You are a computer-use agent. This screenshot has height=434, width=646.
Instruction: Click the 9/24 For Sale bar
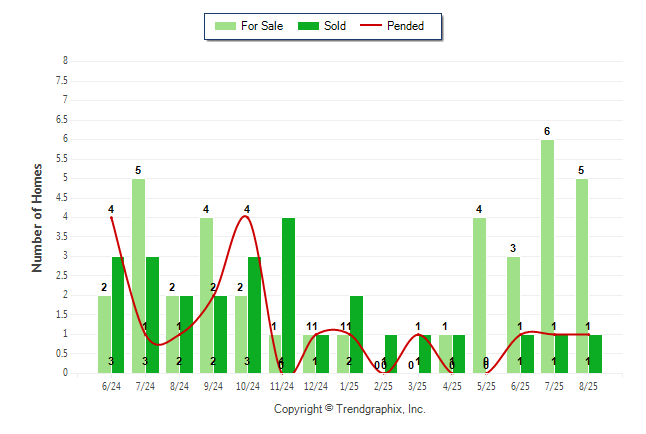point(207,296)
